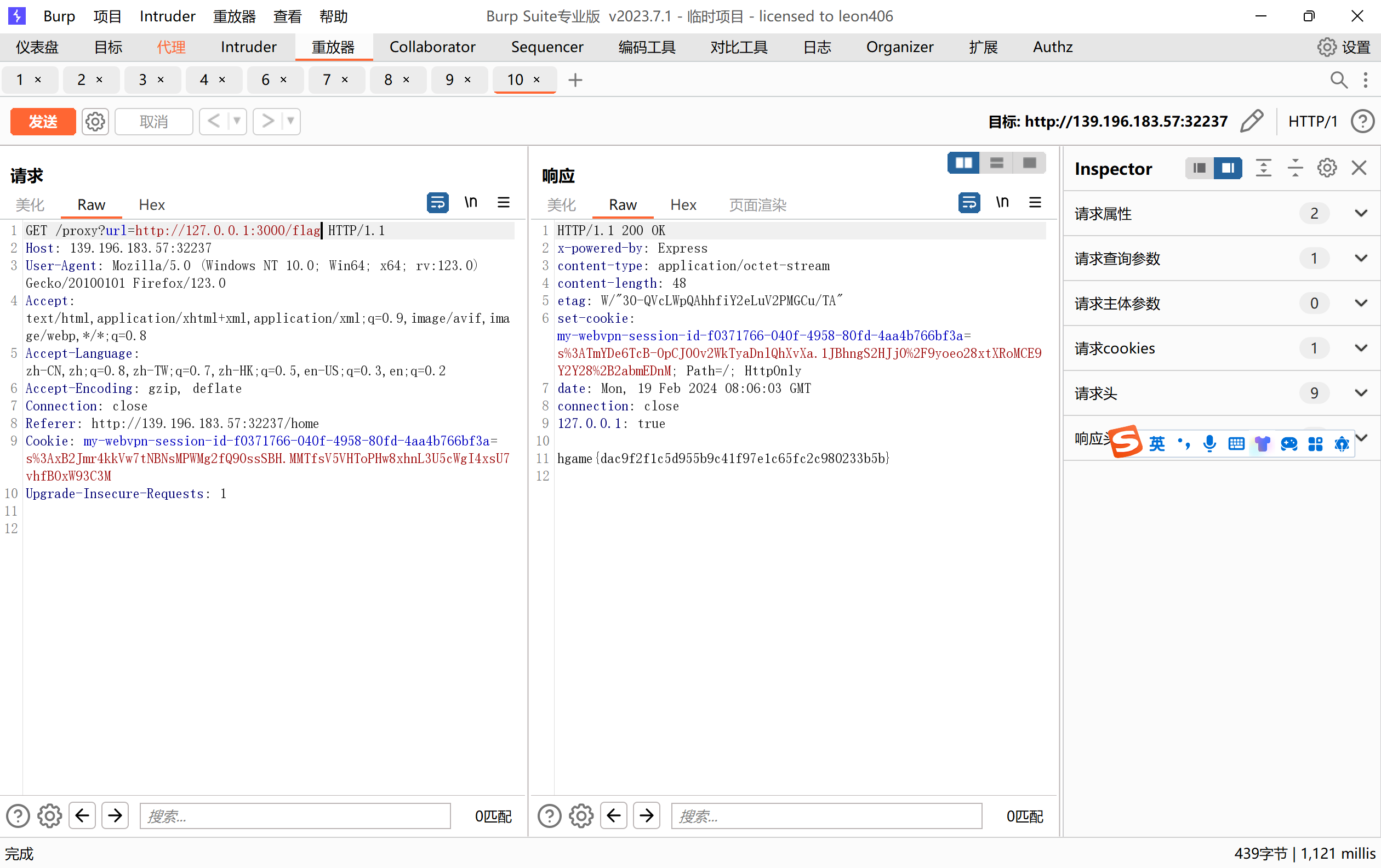
Task: Open history dropdown beside the < arrow
Action: coord(236,122)
